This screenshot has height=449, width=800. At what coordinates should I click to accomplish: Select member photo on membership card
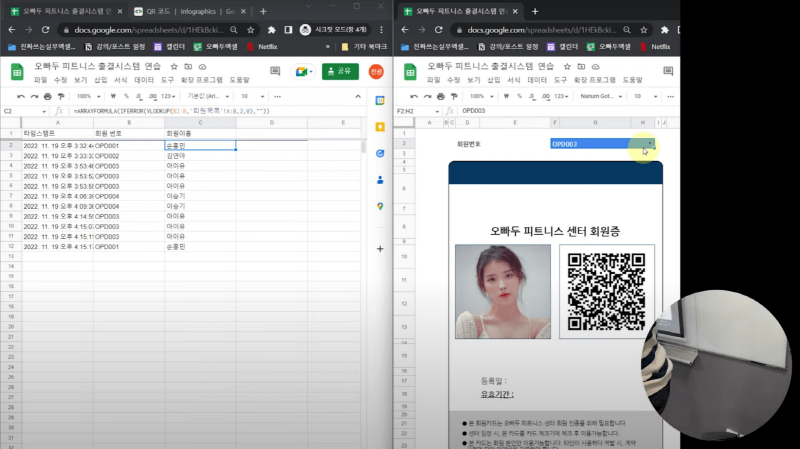503,291
